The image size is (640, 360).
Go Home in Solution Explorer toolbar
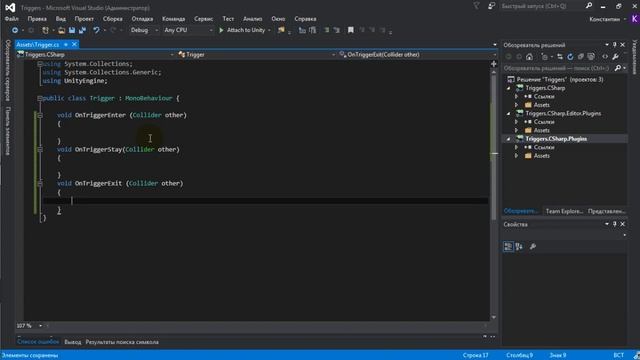(x=529, y=57)
